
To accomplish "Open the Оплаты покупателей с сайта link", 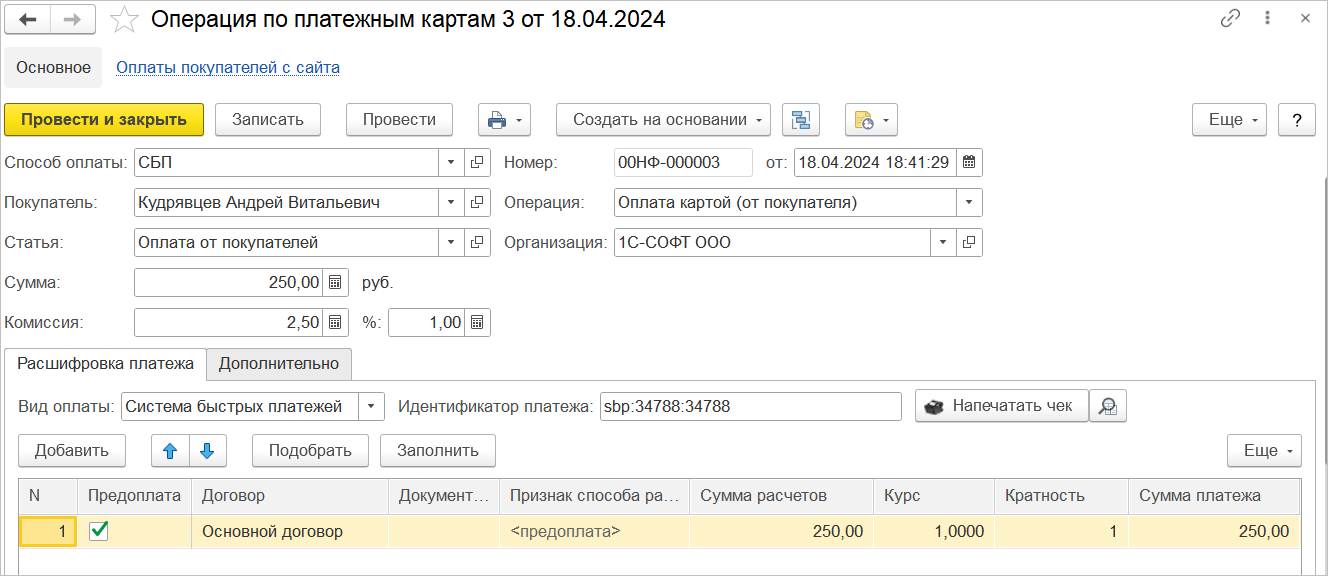I will point(228,68).
